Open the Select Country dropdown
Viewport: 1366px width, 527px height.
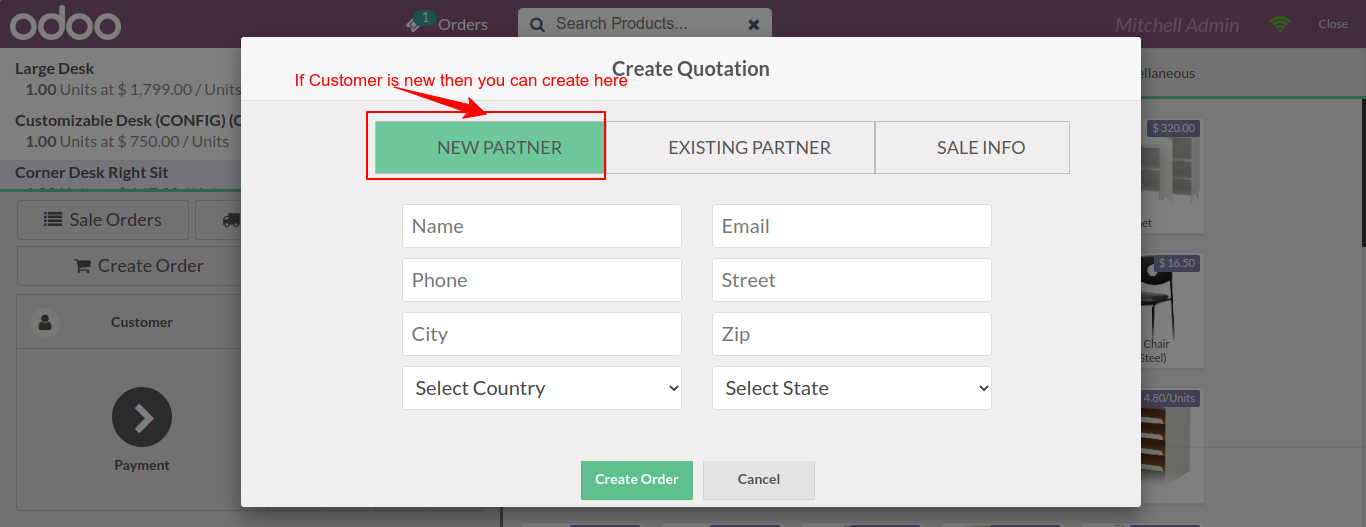(542, 388)
